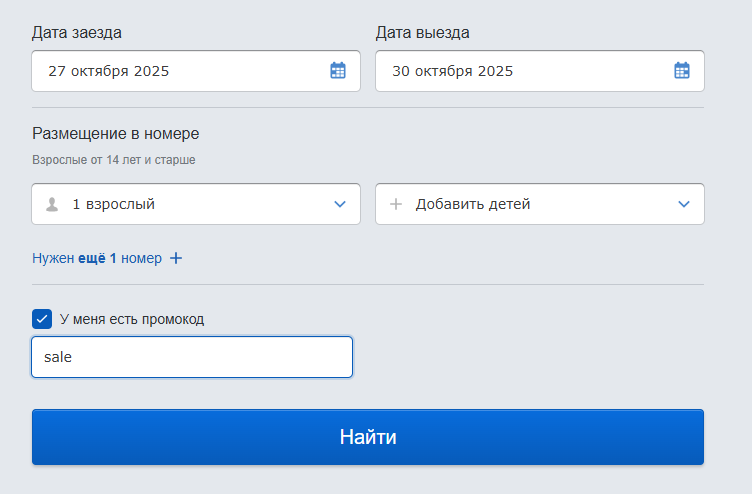Open the check-in date calendar icon

338,71
